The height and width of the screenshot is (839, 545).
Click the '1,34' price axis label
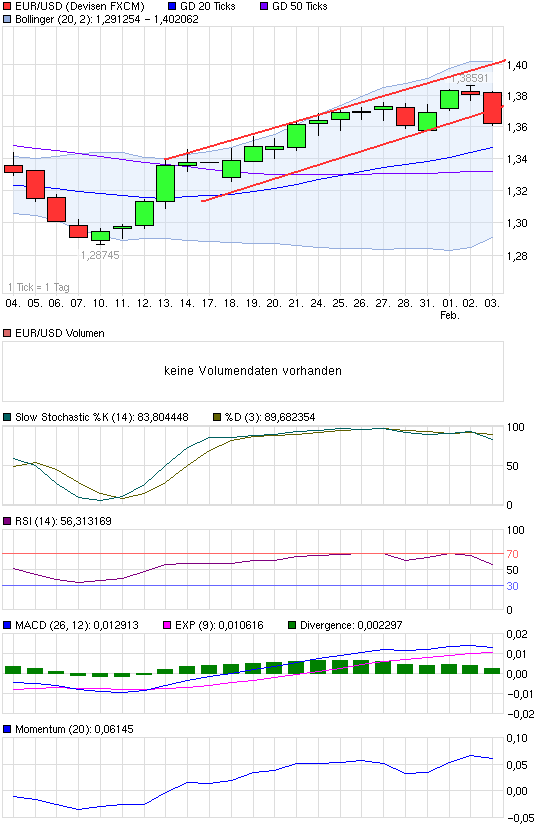517,159
